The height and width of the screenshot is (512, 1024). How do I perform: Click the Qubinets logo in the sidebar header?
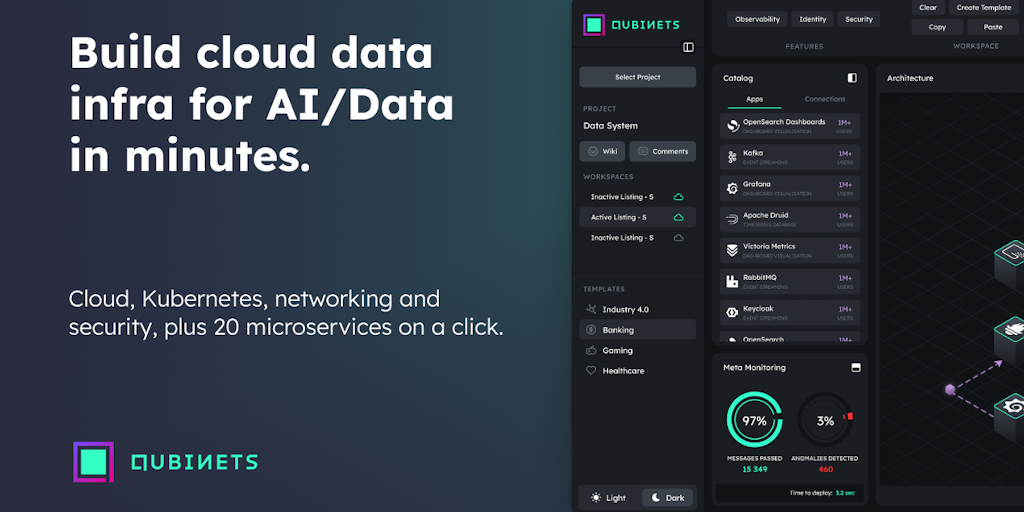click(x=632, y=25)
